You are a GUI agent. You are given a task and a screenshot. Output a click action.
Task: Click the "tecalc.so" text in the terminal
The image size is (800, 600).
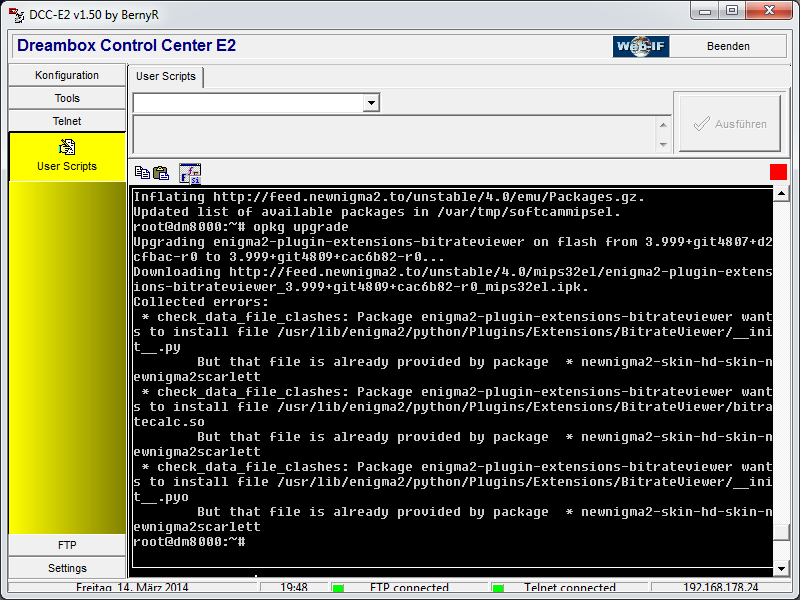tap(169, 422)
